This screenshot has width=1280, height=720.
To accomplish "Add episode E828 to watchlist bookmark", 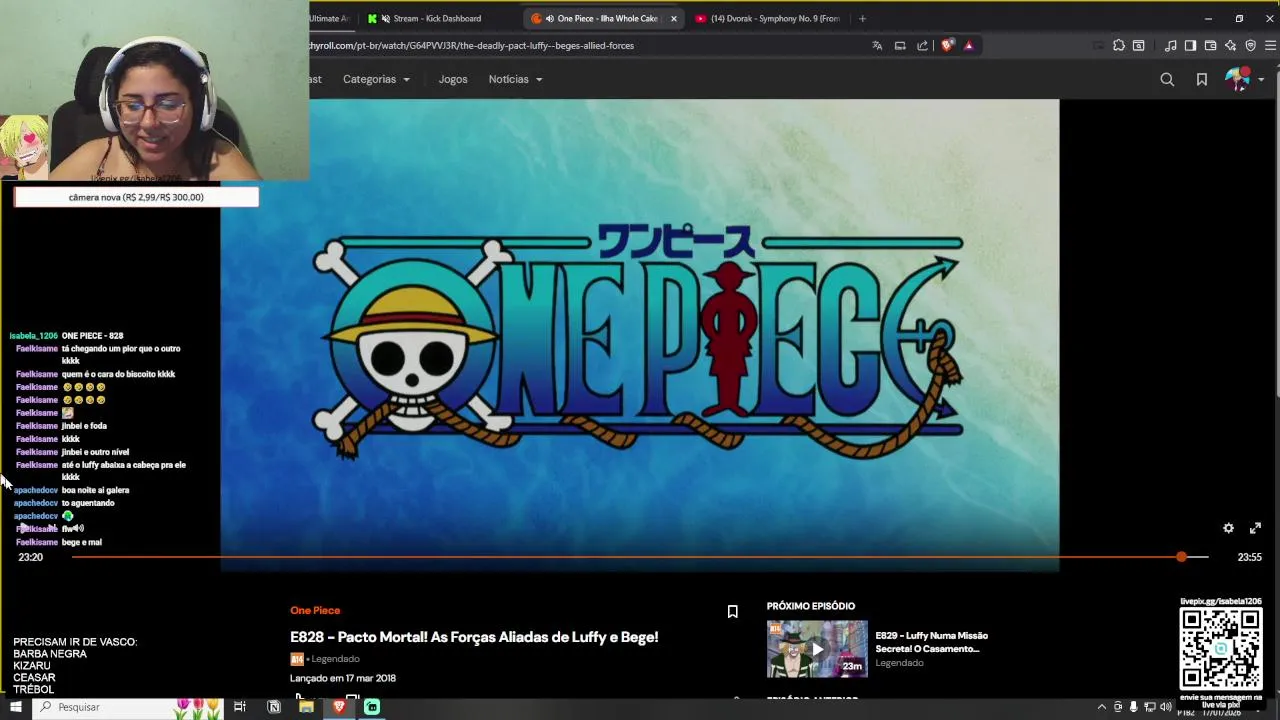I will [733, 611].
